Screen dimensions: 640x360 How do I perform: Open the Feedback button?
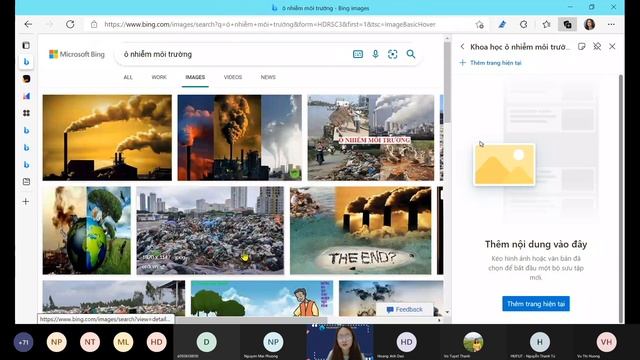coord(405,310)
